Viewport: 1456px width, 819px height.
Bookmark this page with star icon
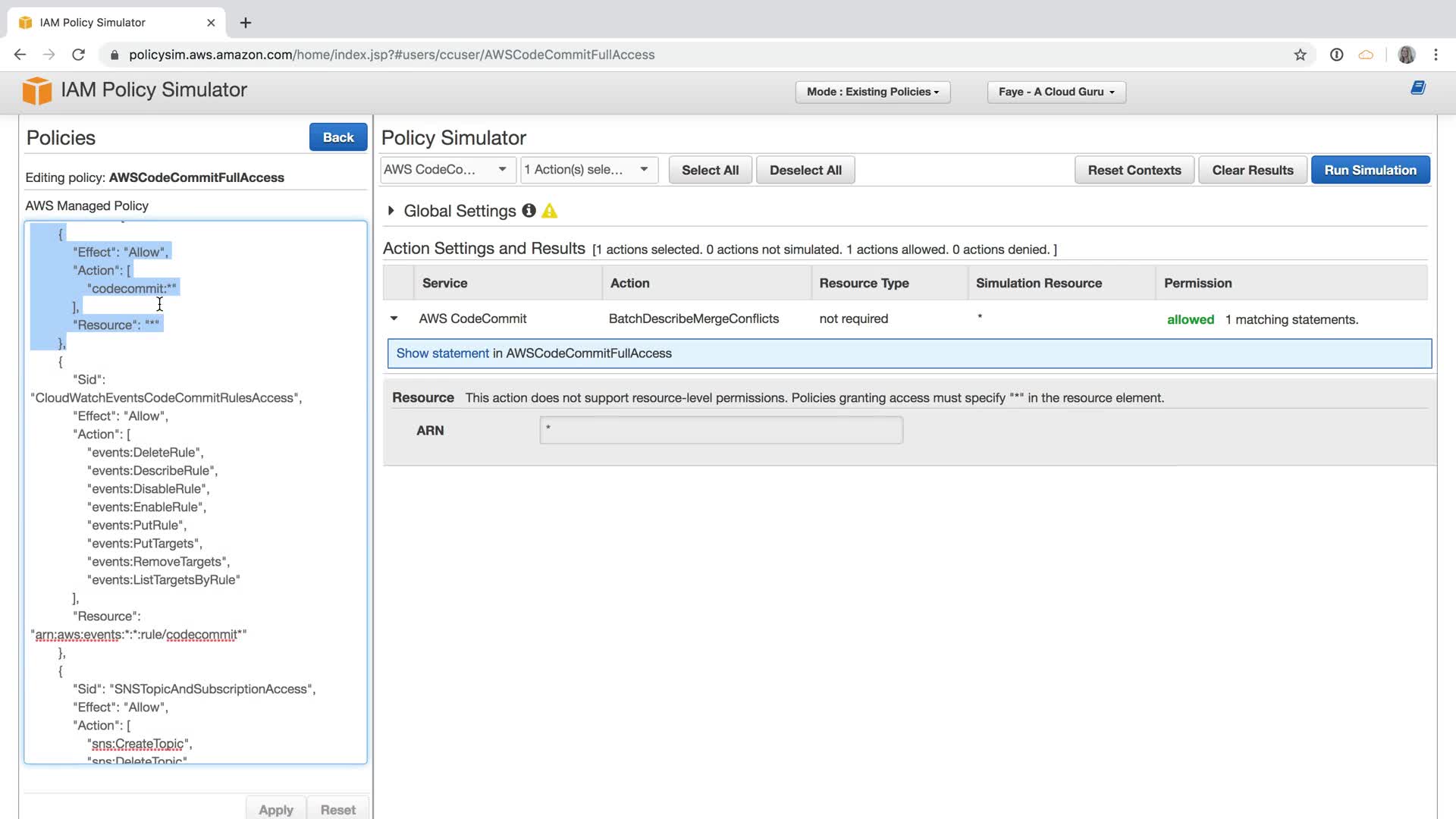1300,55
